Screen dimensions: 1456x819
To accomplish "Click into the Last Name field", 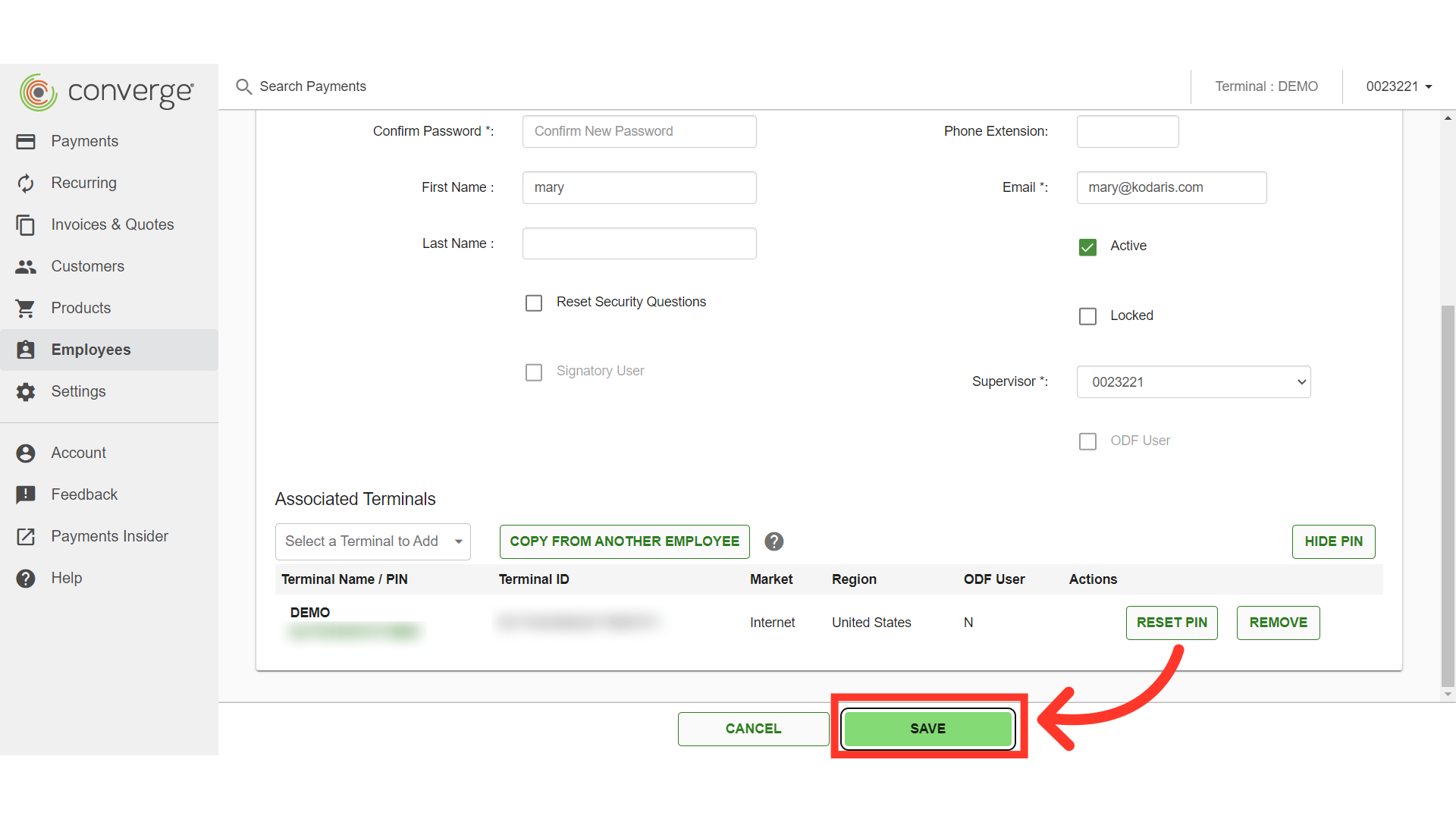I will coord(639,243).
